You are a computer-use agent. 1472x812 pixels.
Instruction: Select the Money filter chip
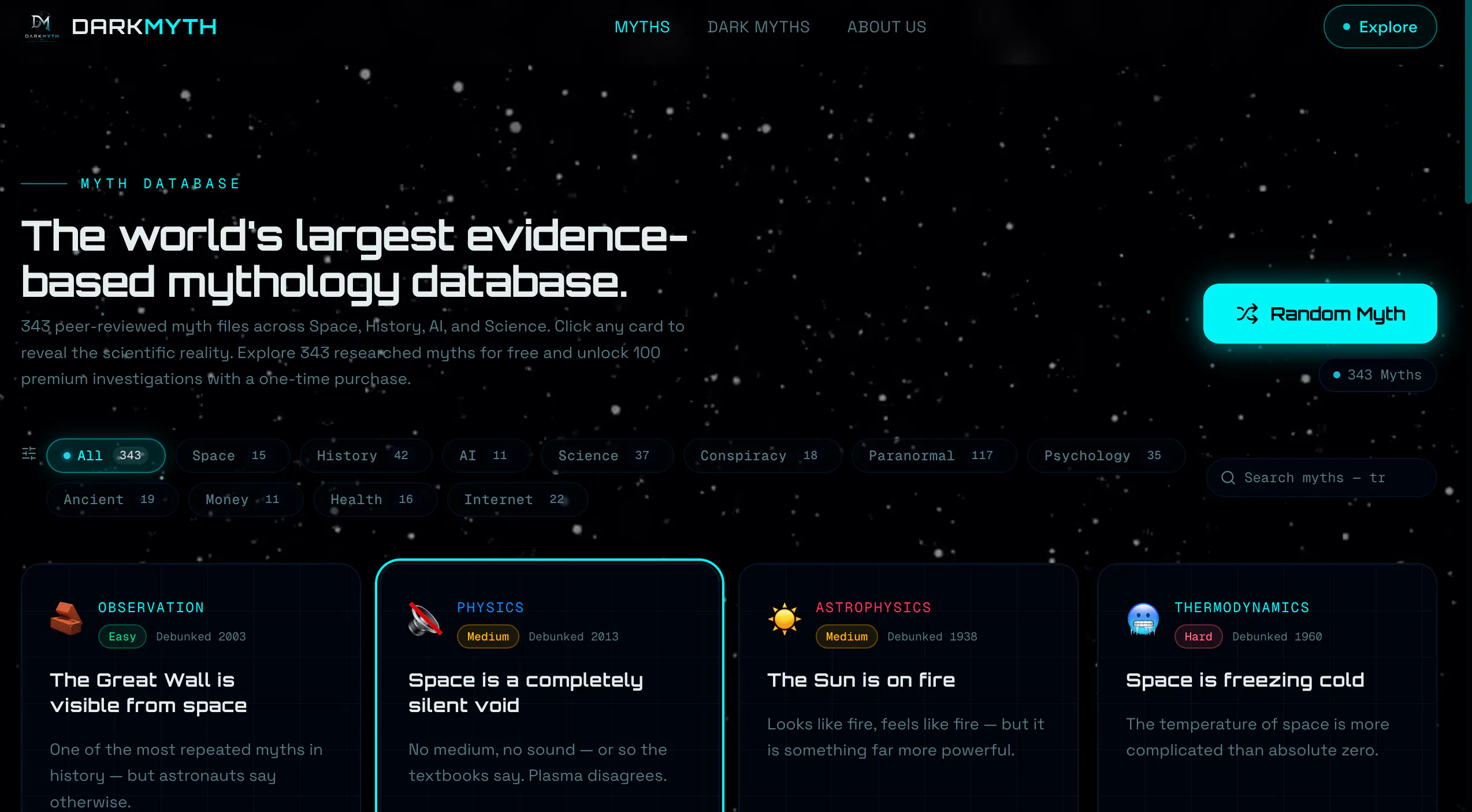[246, 500]
